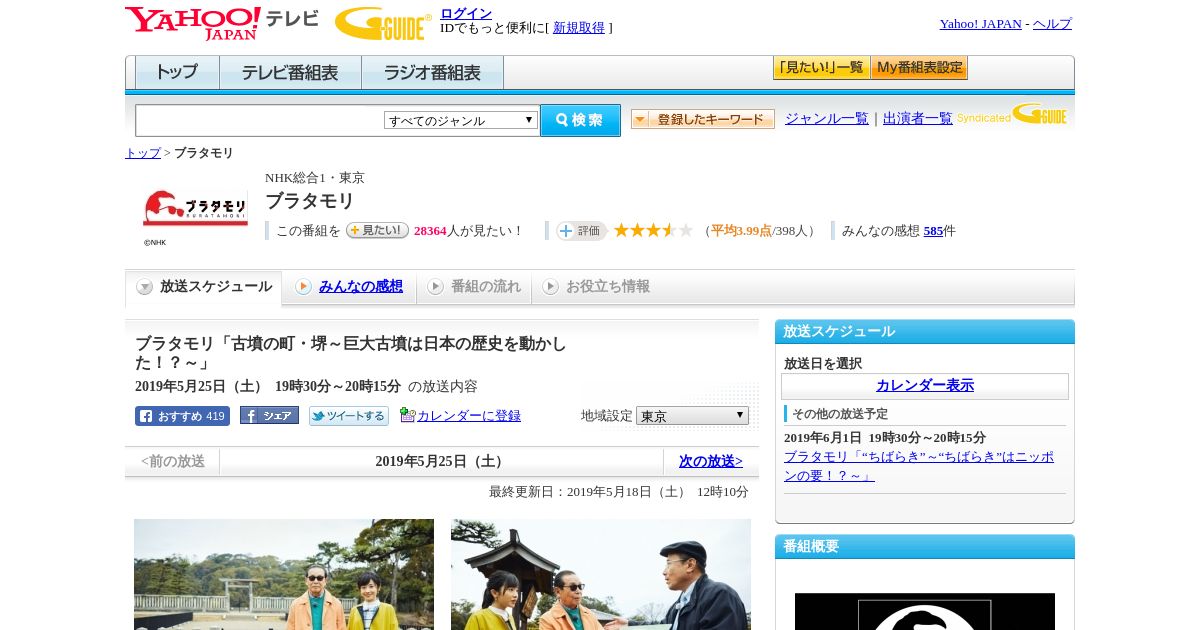The height and width of the screenshot is (630, 1200).
Task: Click the ジャンル一覧 link
Action: click(x=827, y=118)
